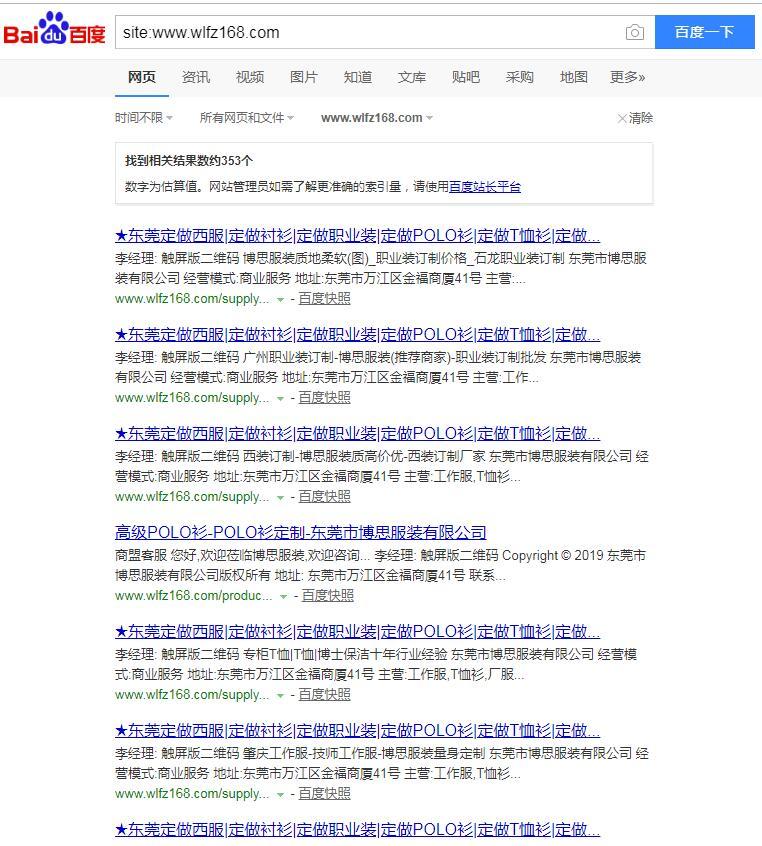
Task: Select the 网页 tab
Action: (141, 77)
